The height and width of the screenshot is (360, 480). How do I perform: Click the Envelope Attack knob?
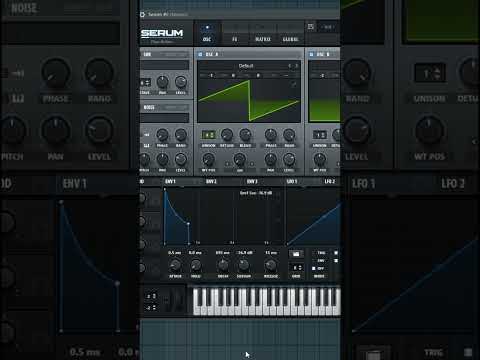click(x=175, y=265)
